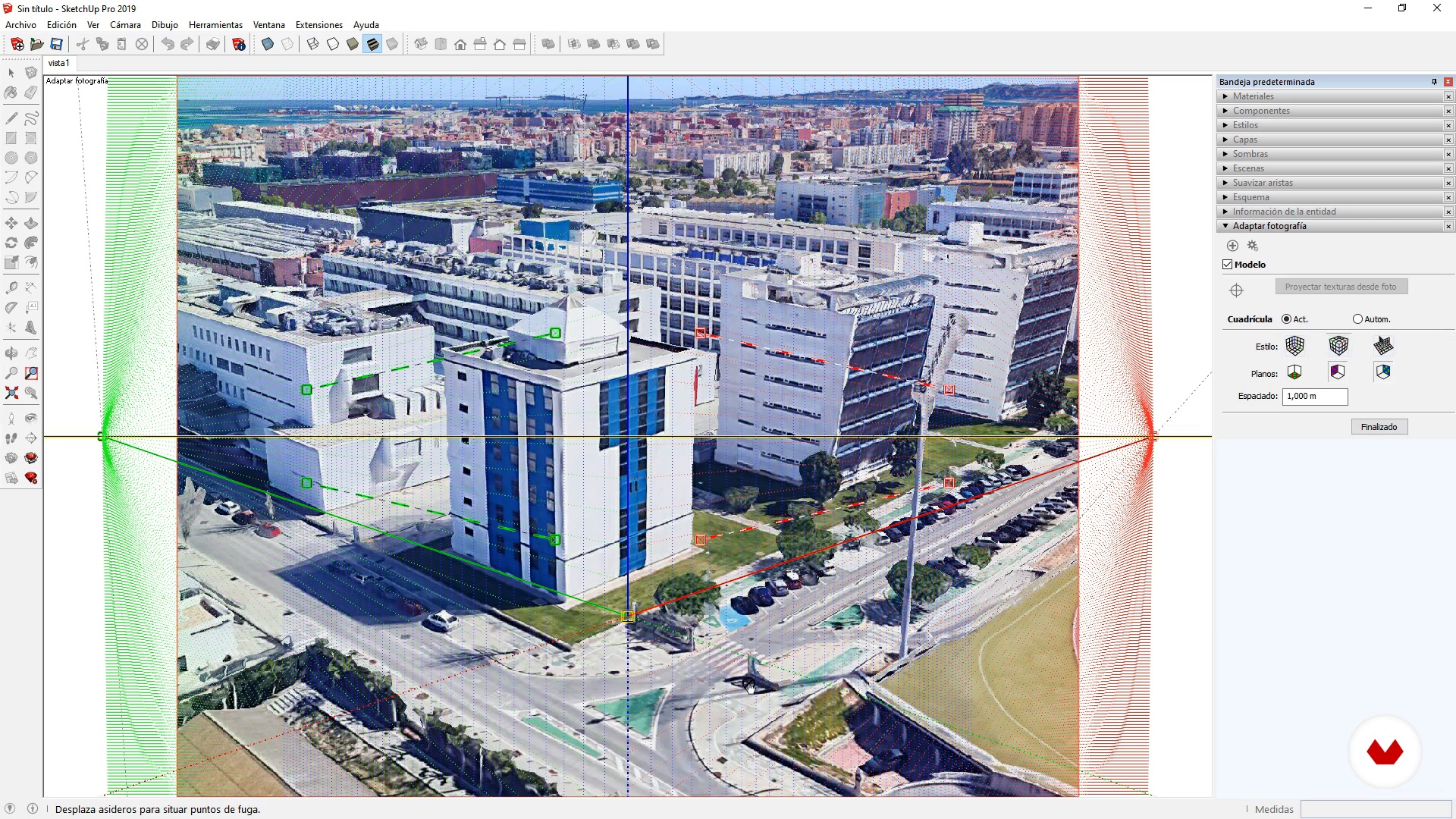Select the Act. grid radio button
This screenshot has width=1456, height=819.
[1286, 319]
